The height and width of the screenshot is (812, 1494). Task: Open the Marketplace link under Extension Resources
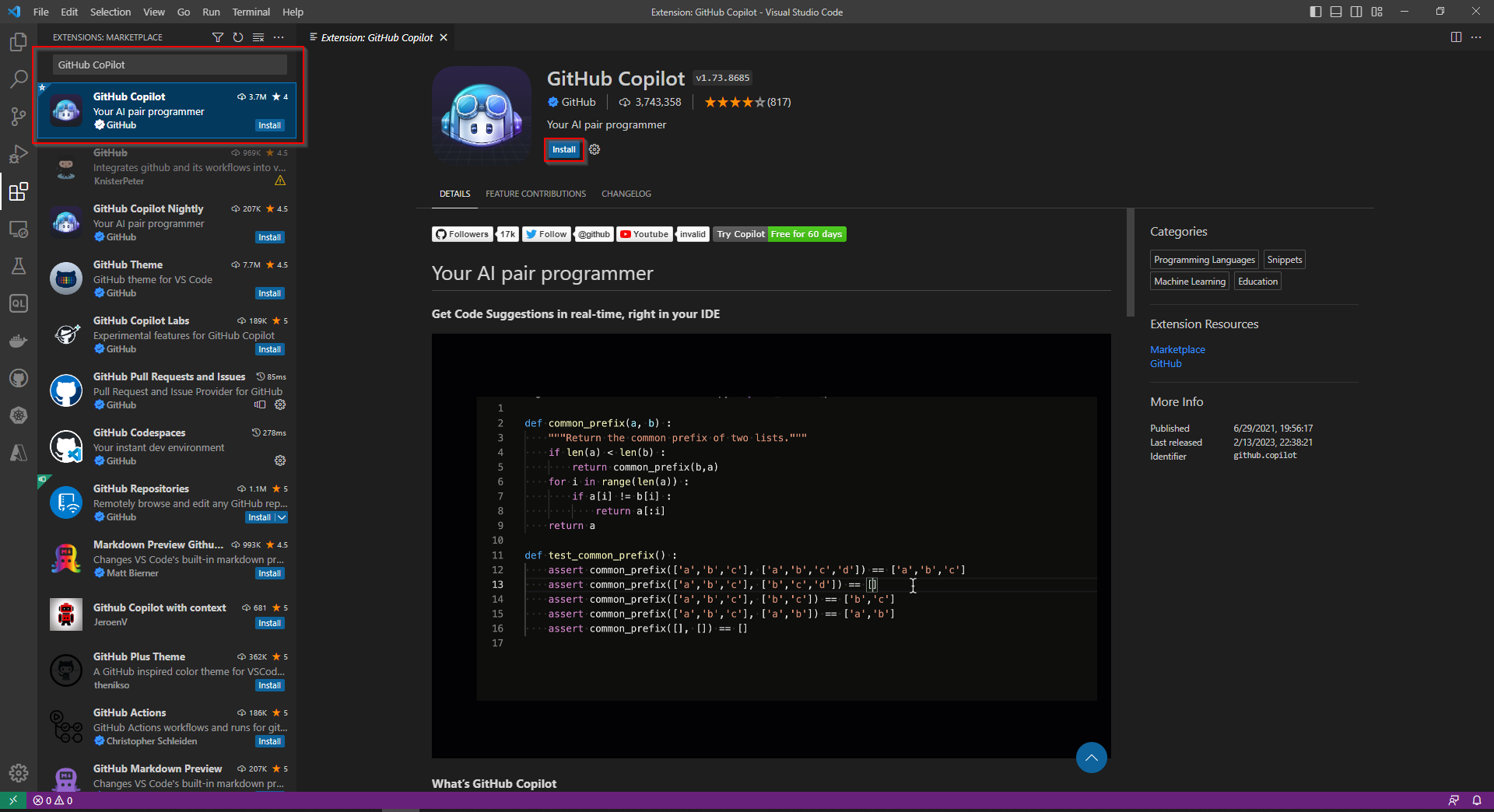tap(1177, 349)
